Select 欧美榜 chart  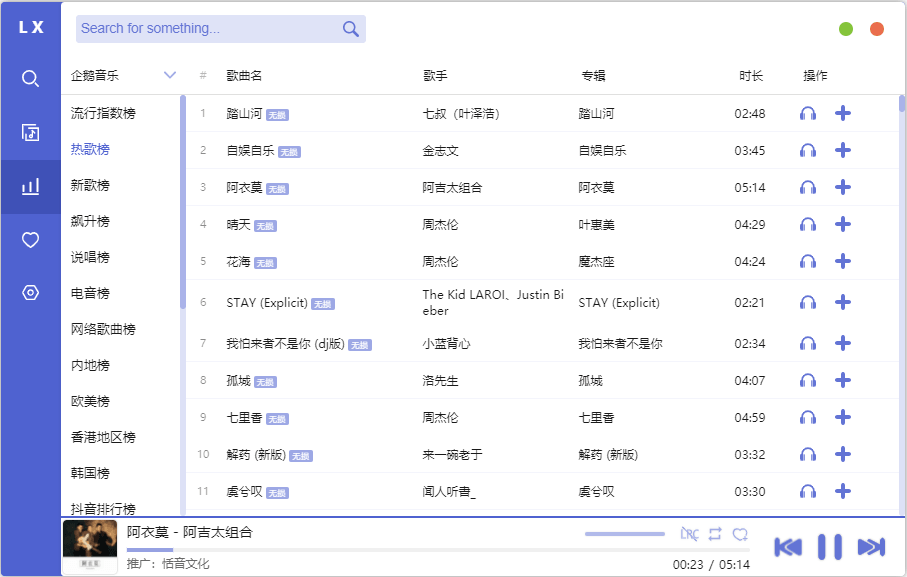click(90, 401)
